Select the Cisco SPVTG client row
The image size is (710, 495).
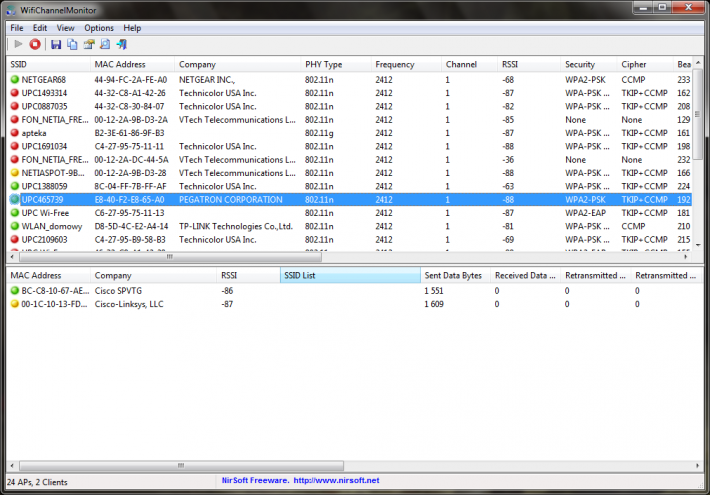click(353, 291)
